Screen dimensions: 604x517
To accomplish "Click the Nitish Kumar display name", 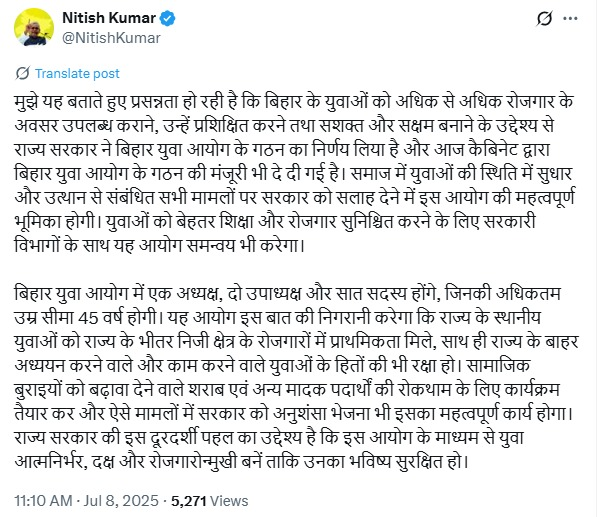I will [109, 18].
